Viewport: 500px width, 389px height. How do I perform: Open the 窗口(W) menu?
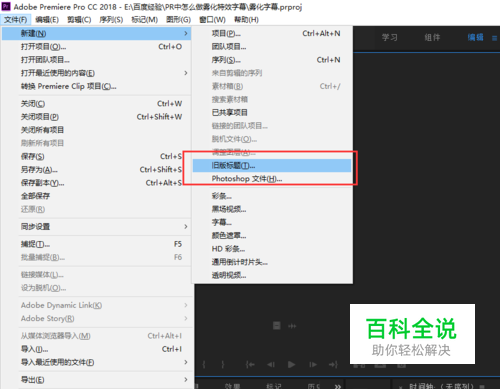(212, 20)
